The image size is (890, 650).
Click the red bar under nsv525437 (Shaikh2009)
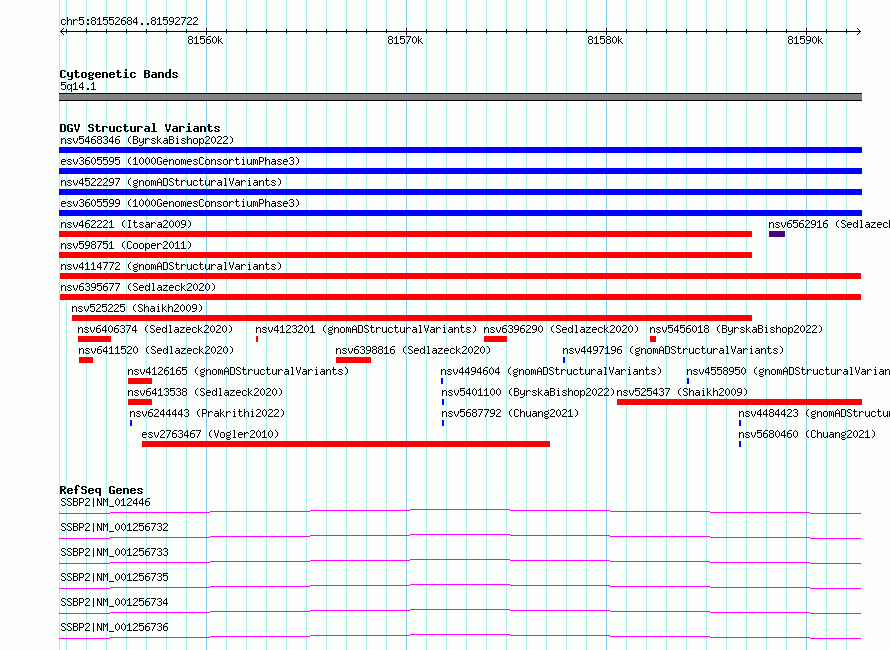739,402
